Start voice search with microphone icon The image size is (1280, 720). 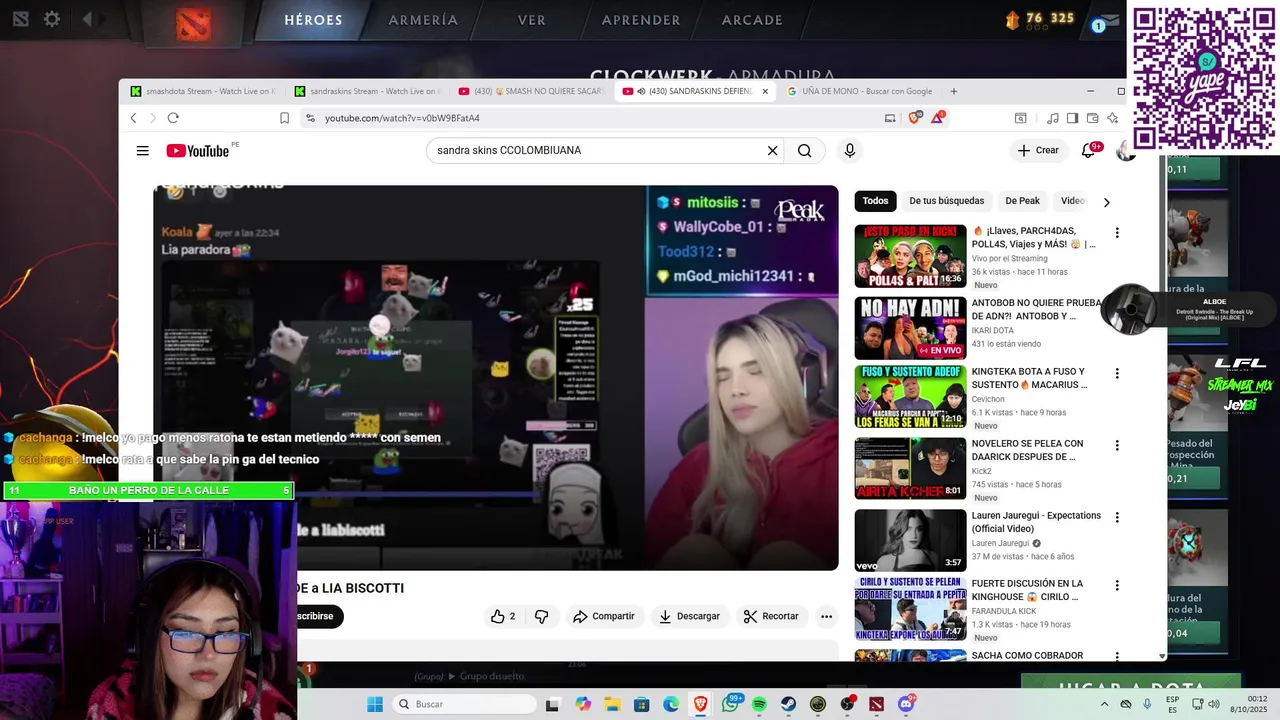(850, 151)
